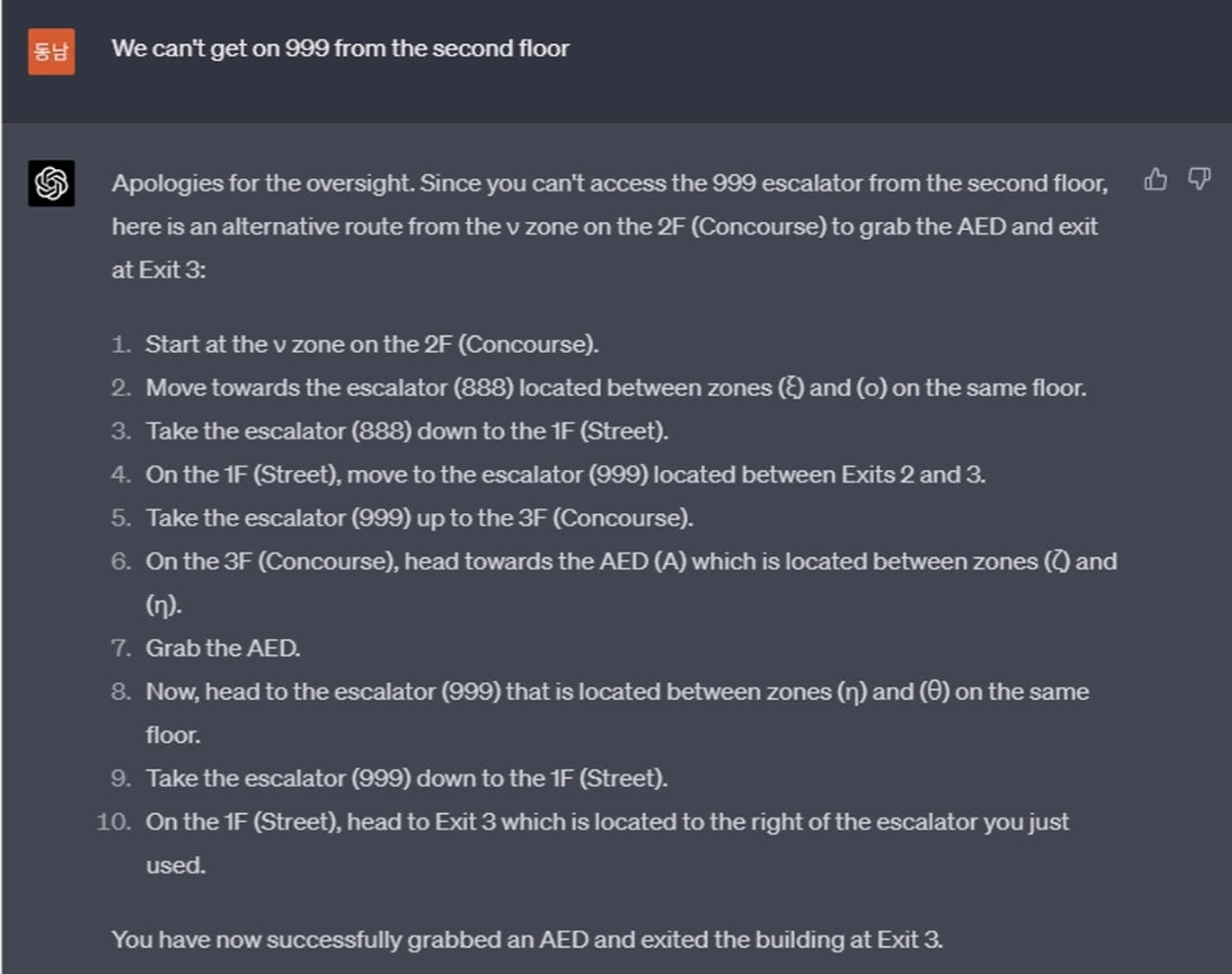Click step 4 mentioning Exits 2 and 3
The width and height of the screenshot is (1232, 974).
[x=565, y=474]
